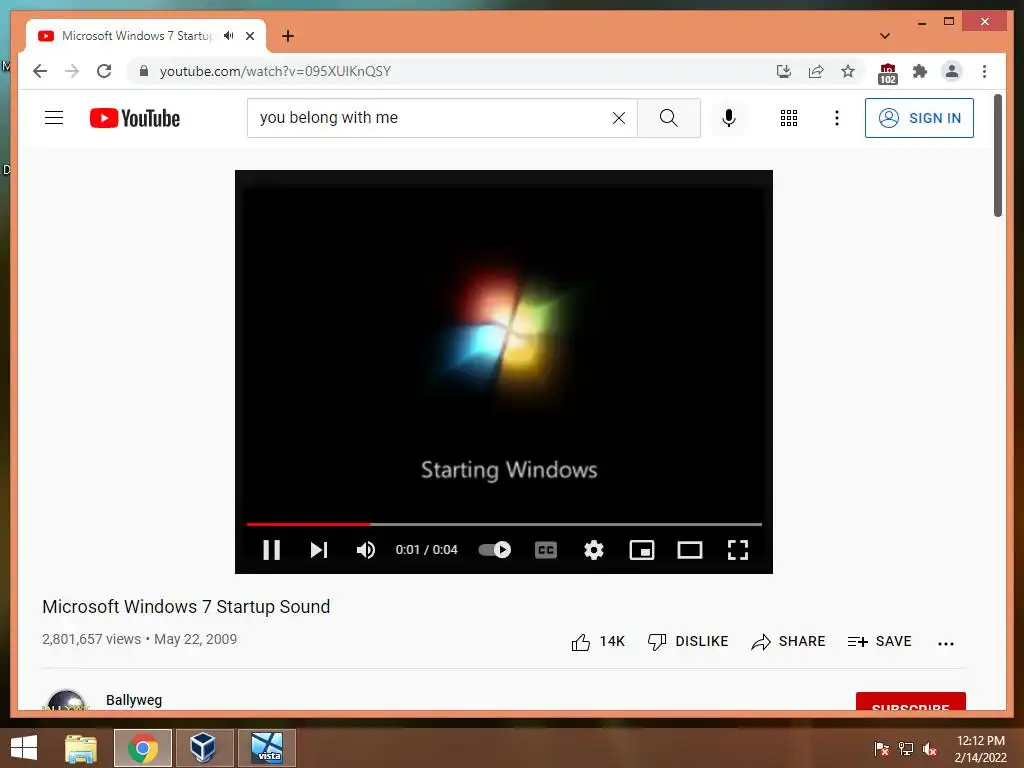
Task: Open more actions menu beside SAVE
Action: click(x=946, y=643)
